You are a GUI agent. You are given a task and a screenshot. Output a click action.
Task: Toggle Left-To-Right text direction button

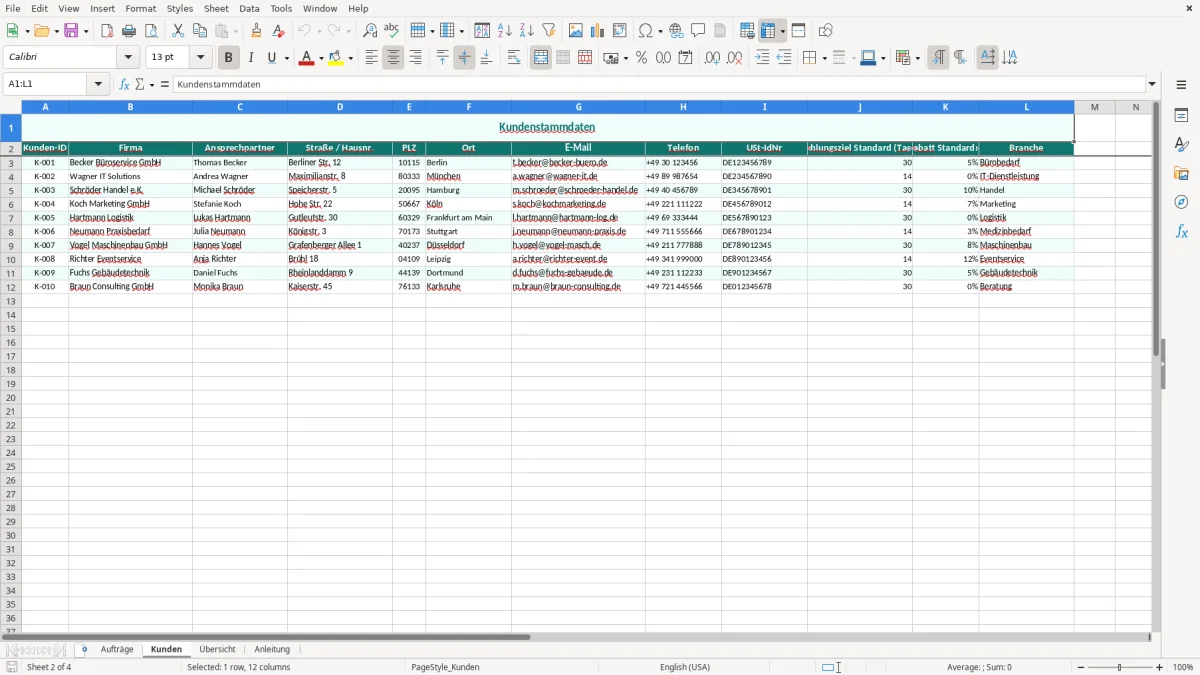[938, 58]
